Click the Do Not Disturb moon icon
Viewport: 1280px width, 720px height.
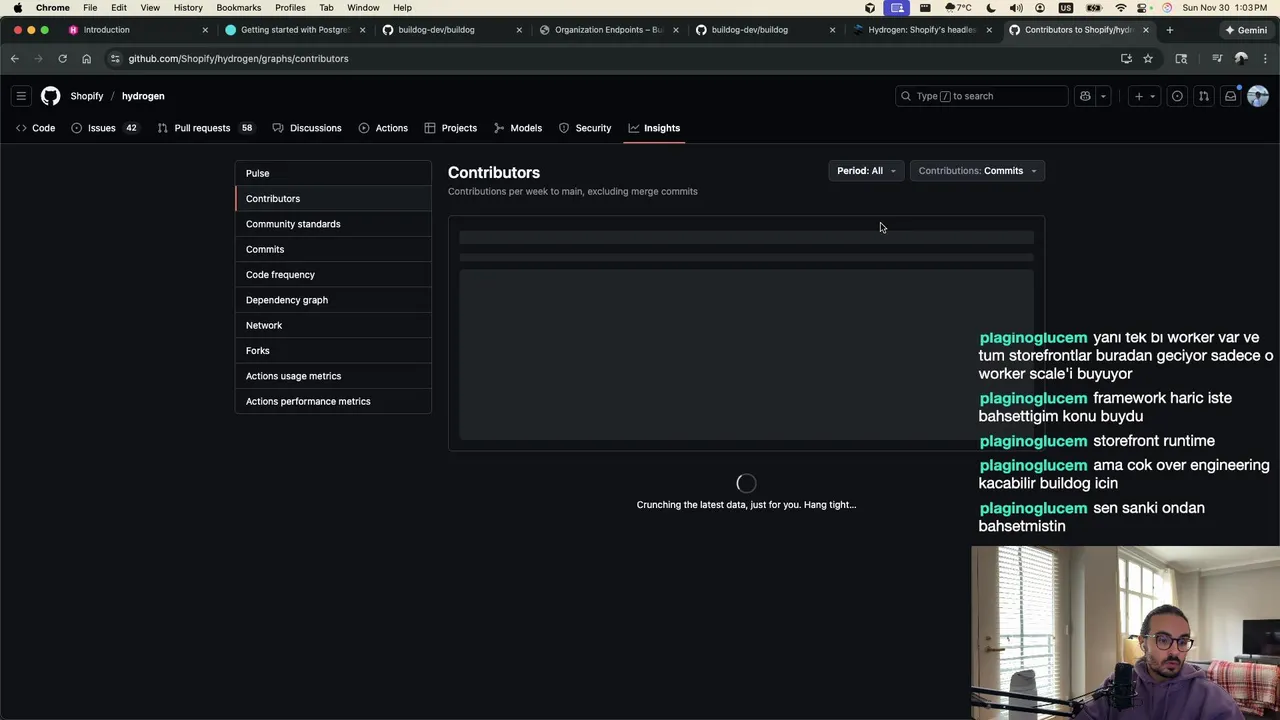993,7
